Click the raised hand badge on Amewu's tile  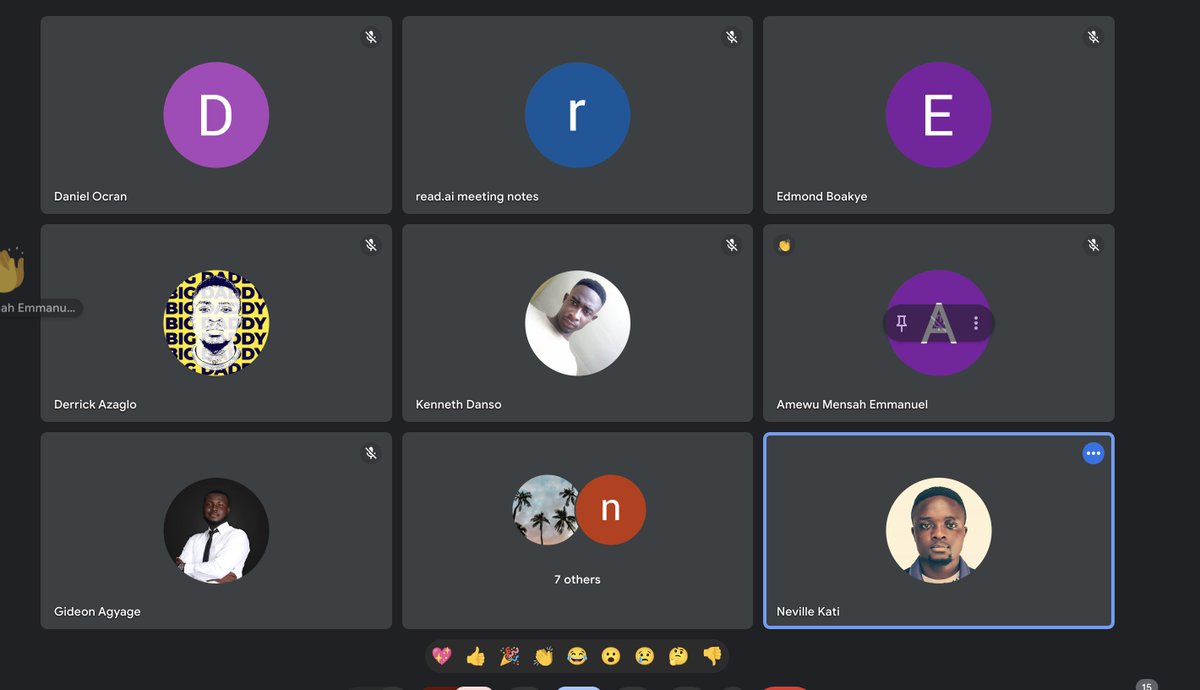click(x=785, y=245)
